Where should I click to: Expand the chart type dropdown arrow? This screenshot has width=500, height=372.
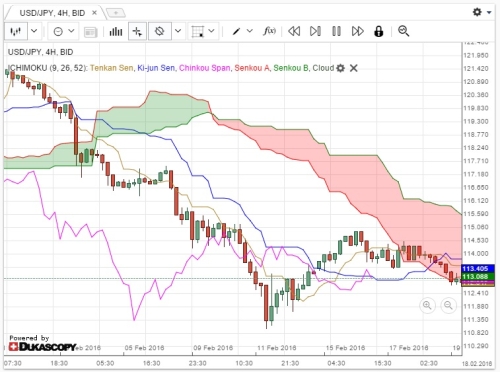[x=34, y=31]
